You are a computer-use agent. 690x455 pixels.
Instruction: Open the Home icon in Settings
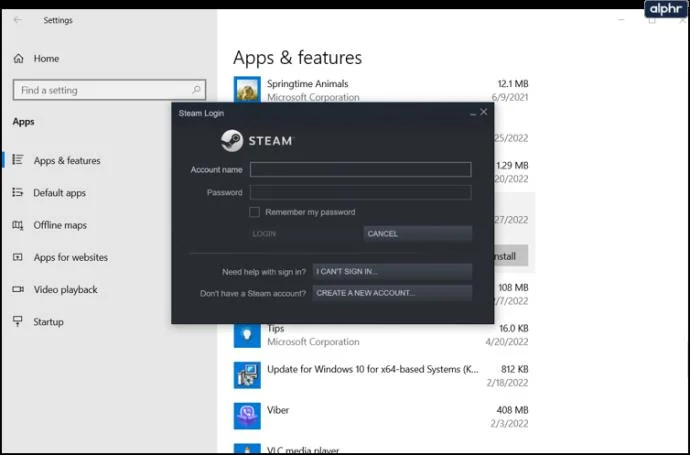18,59
